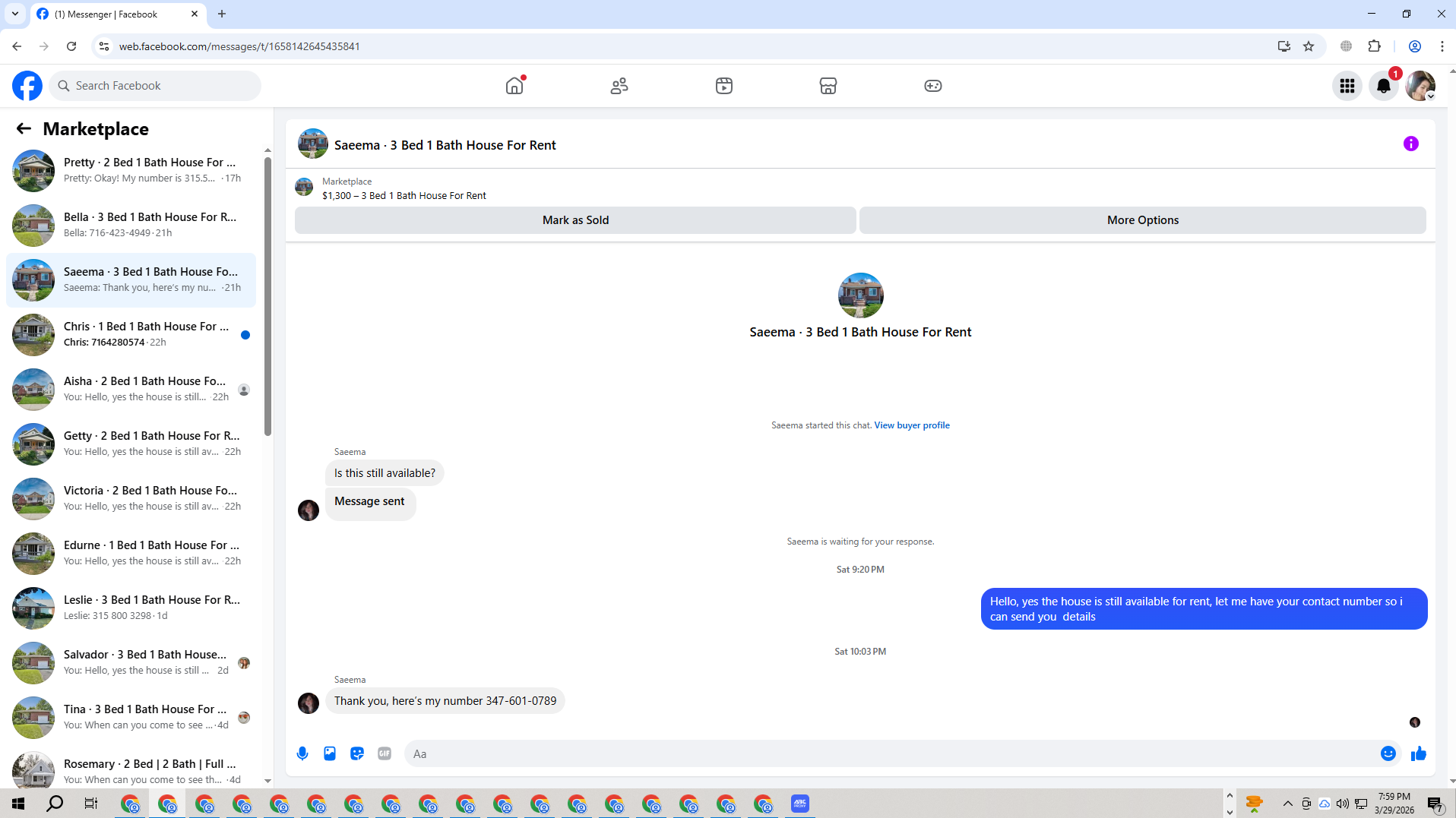Open the volume control in tray
This screenshot has width=1456, height=818.
(1343, 804)
